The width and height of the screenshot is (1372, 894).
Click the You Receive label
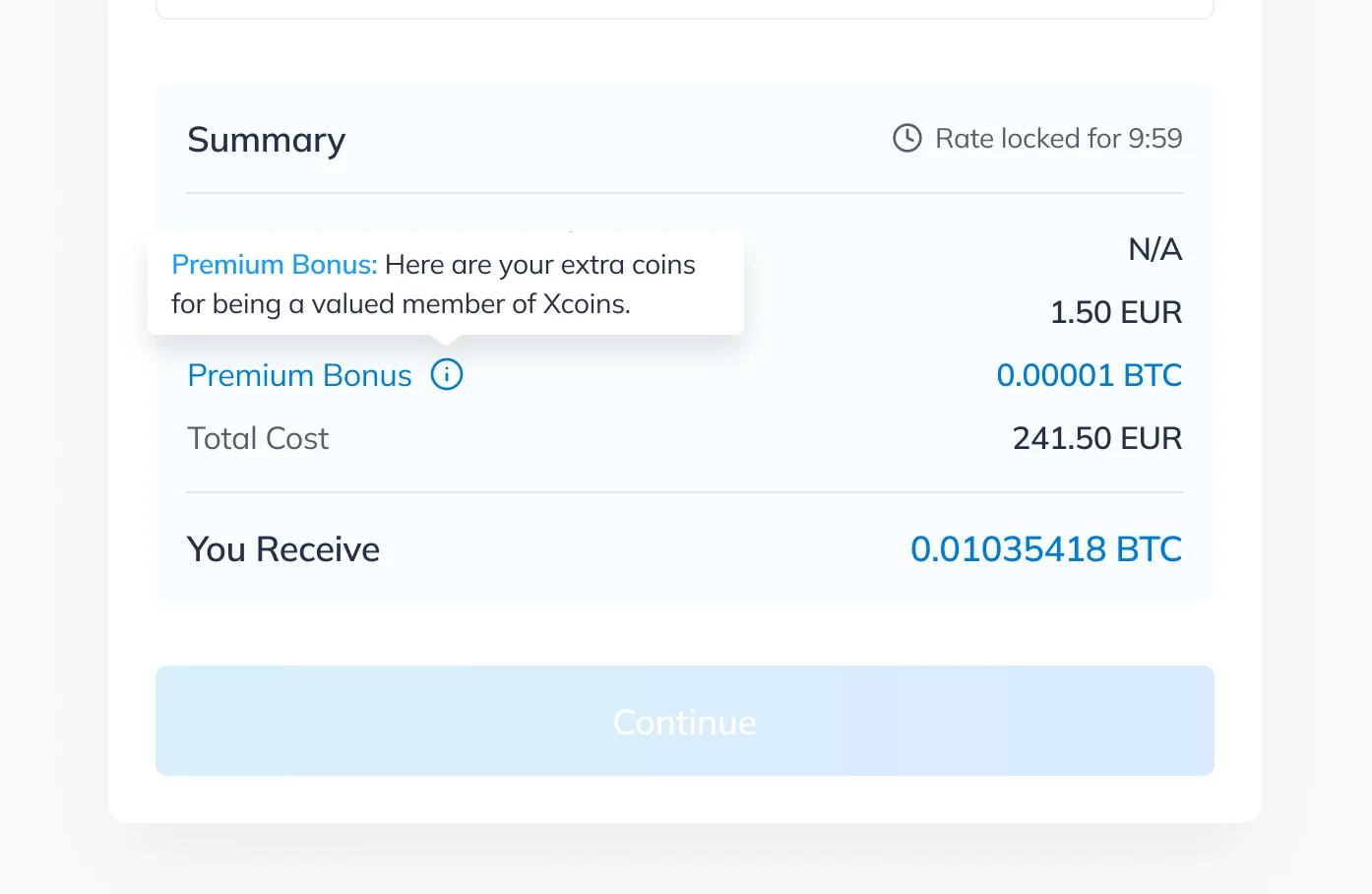283,549
